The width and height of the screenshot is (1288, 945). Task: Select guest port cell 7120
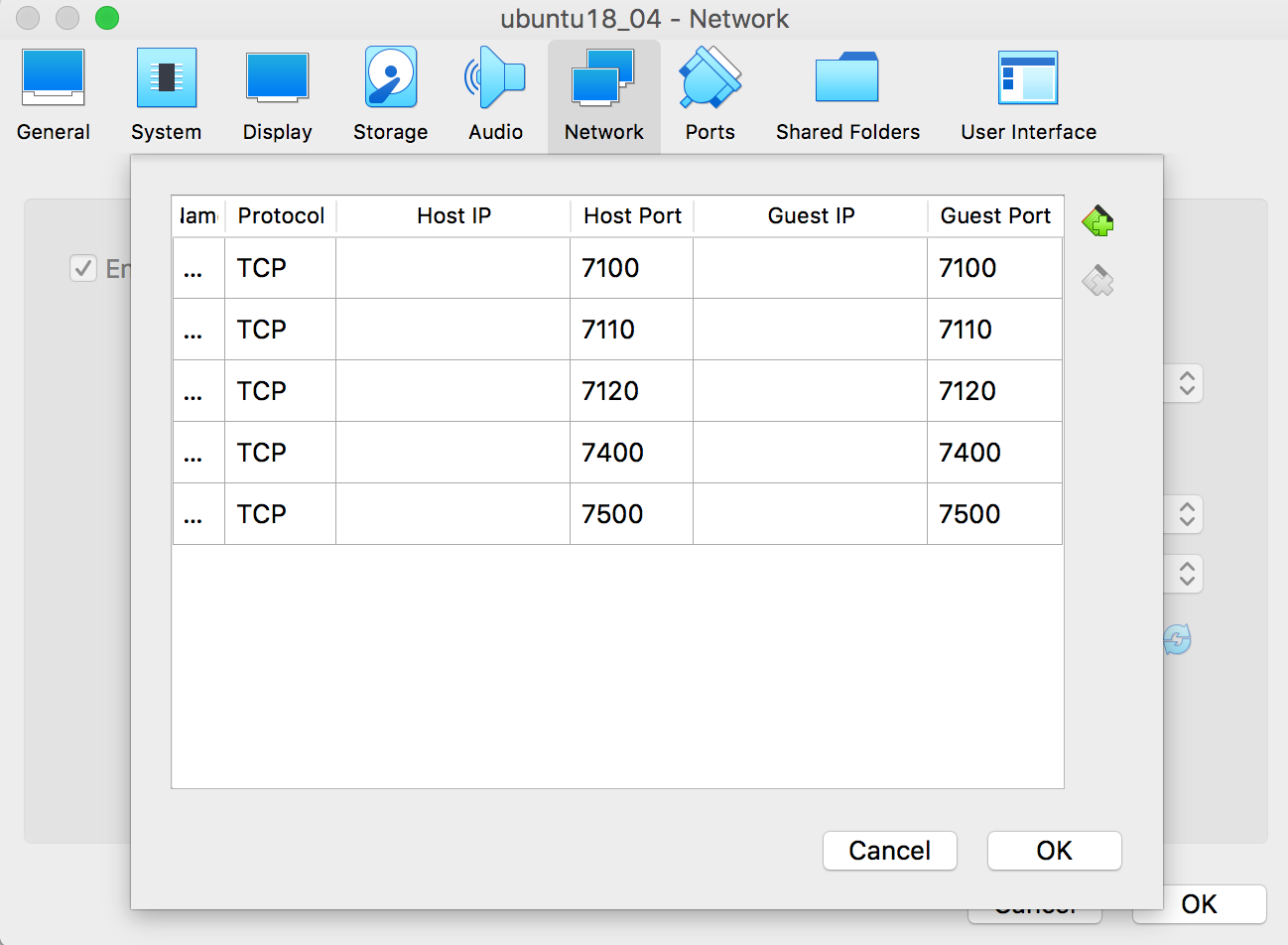coord(994,391)
